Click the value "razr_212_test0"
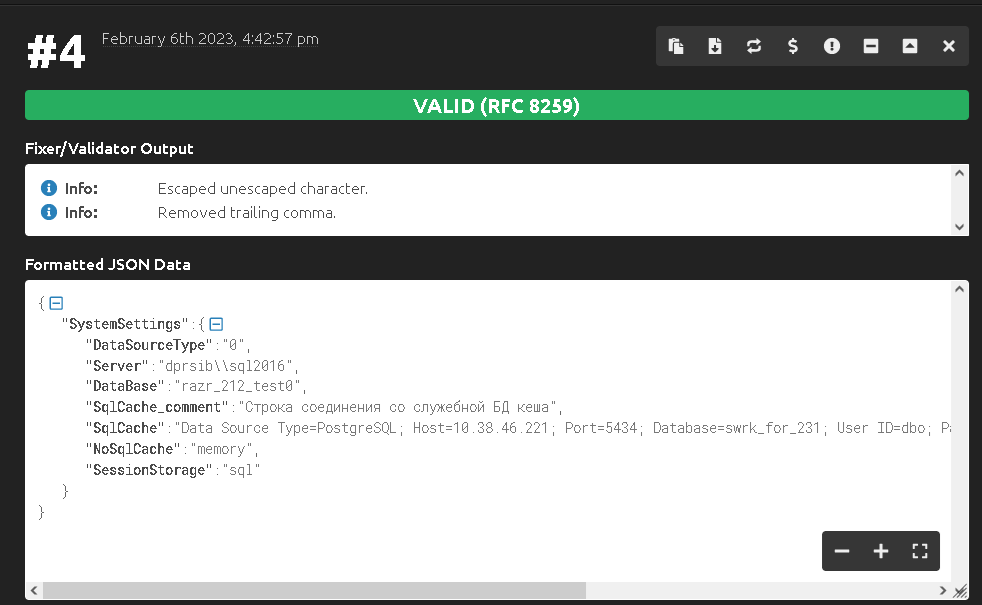This screenshot has height=605, width=982. pyautogui.click(x=237, y=386)
